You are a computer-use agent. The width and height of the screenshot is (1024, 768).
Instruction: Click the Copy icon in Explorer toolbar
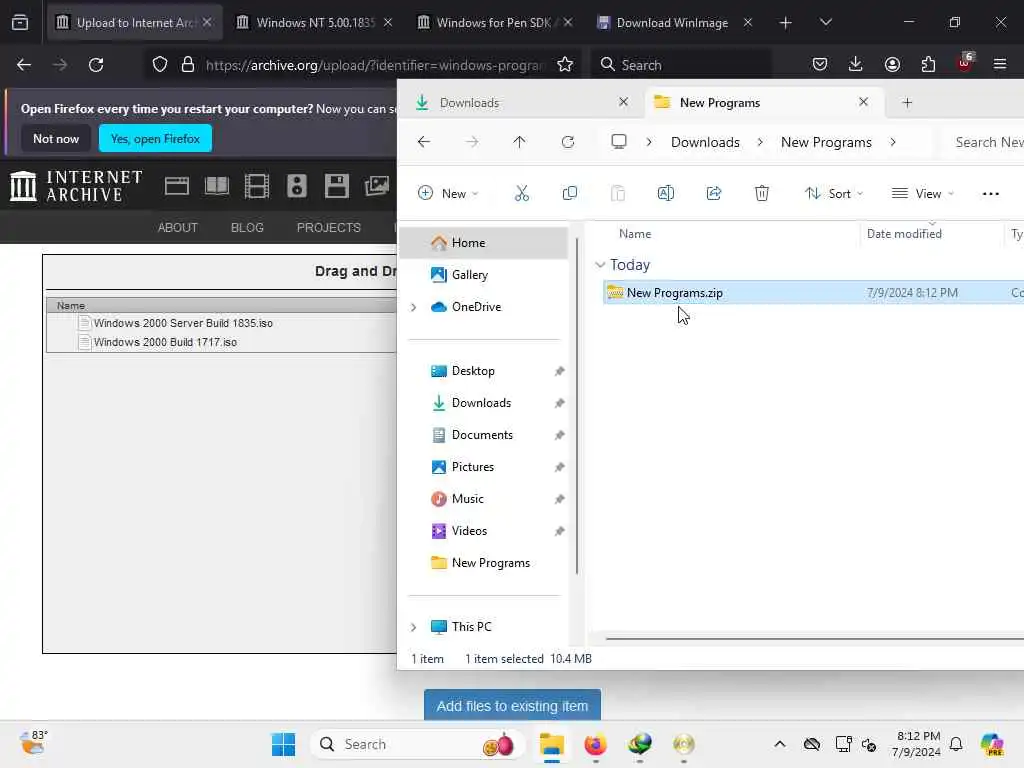point(569,193)
